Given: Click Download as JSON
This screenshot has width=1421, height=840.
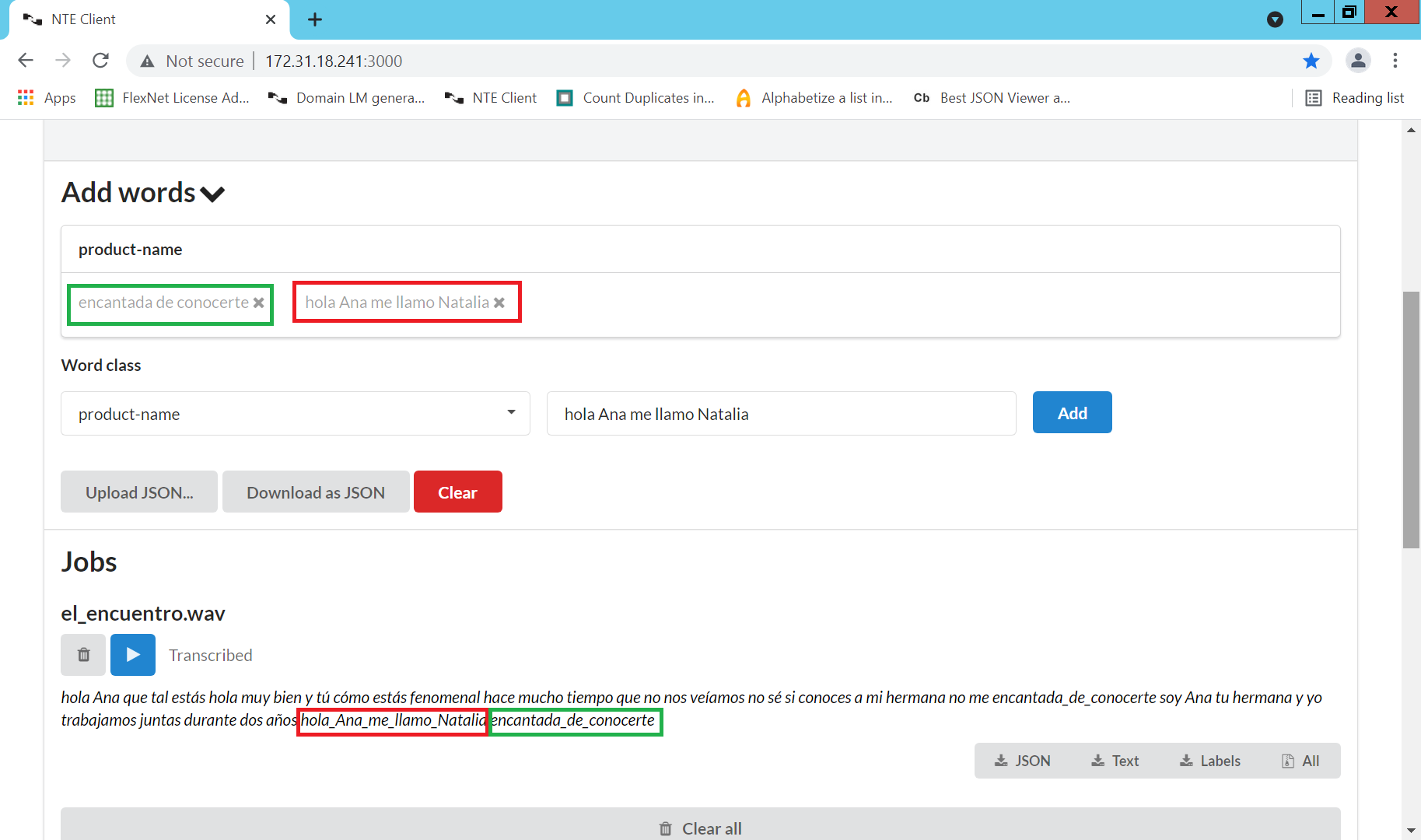Looking at the screenshot, I should coord(316,492).
